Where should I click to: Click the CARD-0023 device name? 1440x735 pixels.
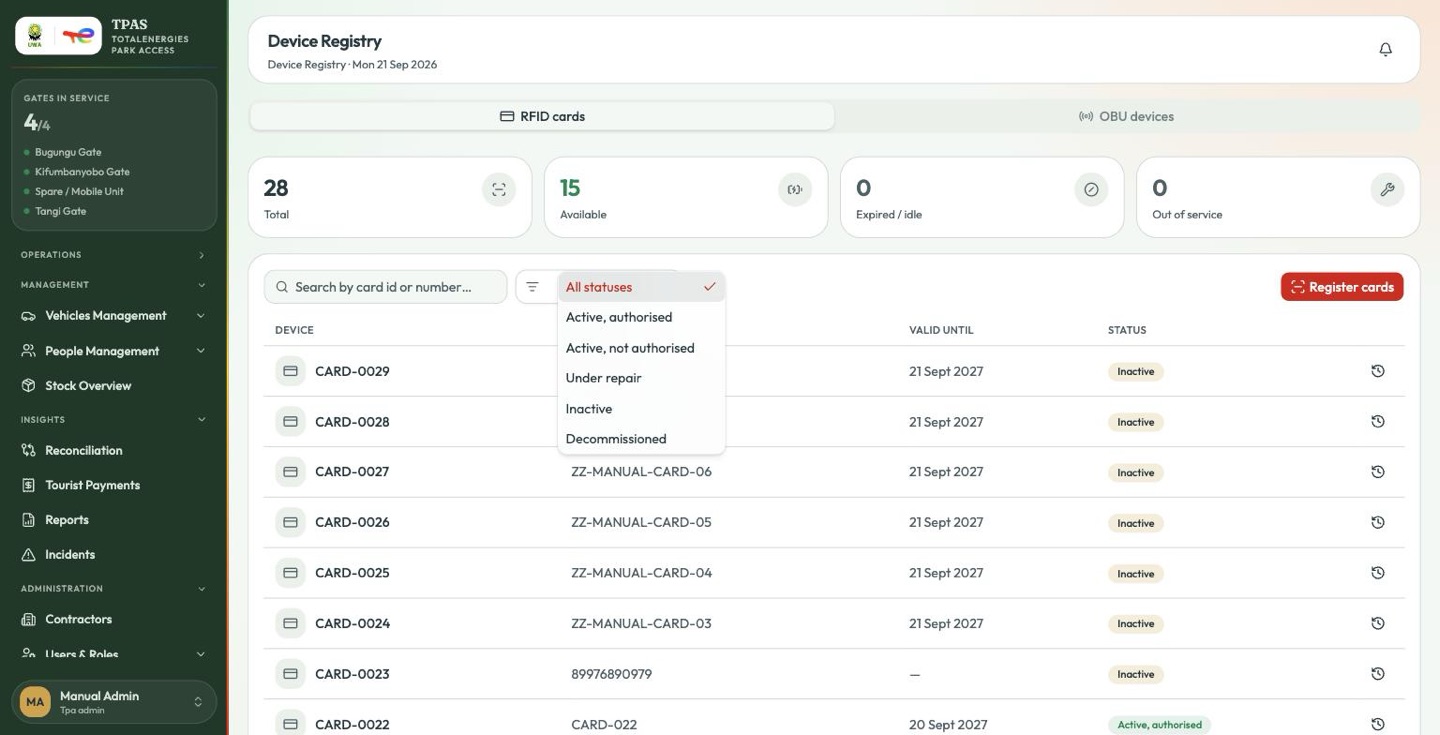(352, 674)
